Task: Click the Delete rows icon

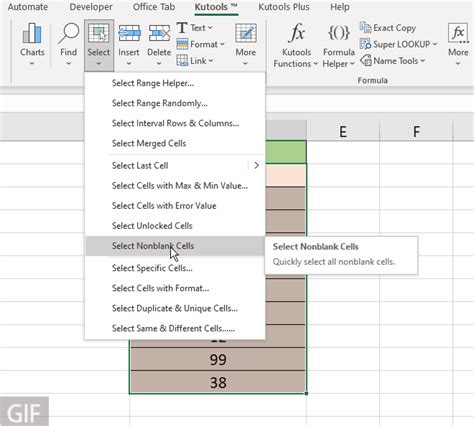Action: [159, 33]
